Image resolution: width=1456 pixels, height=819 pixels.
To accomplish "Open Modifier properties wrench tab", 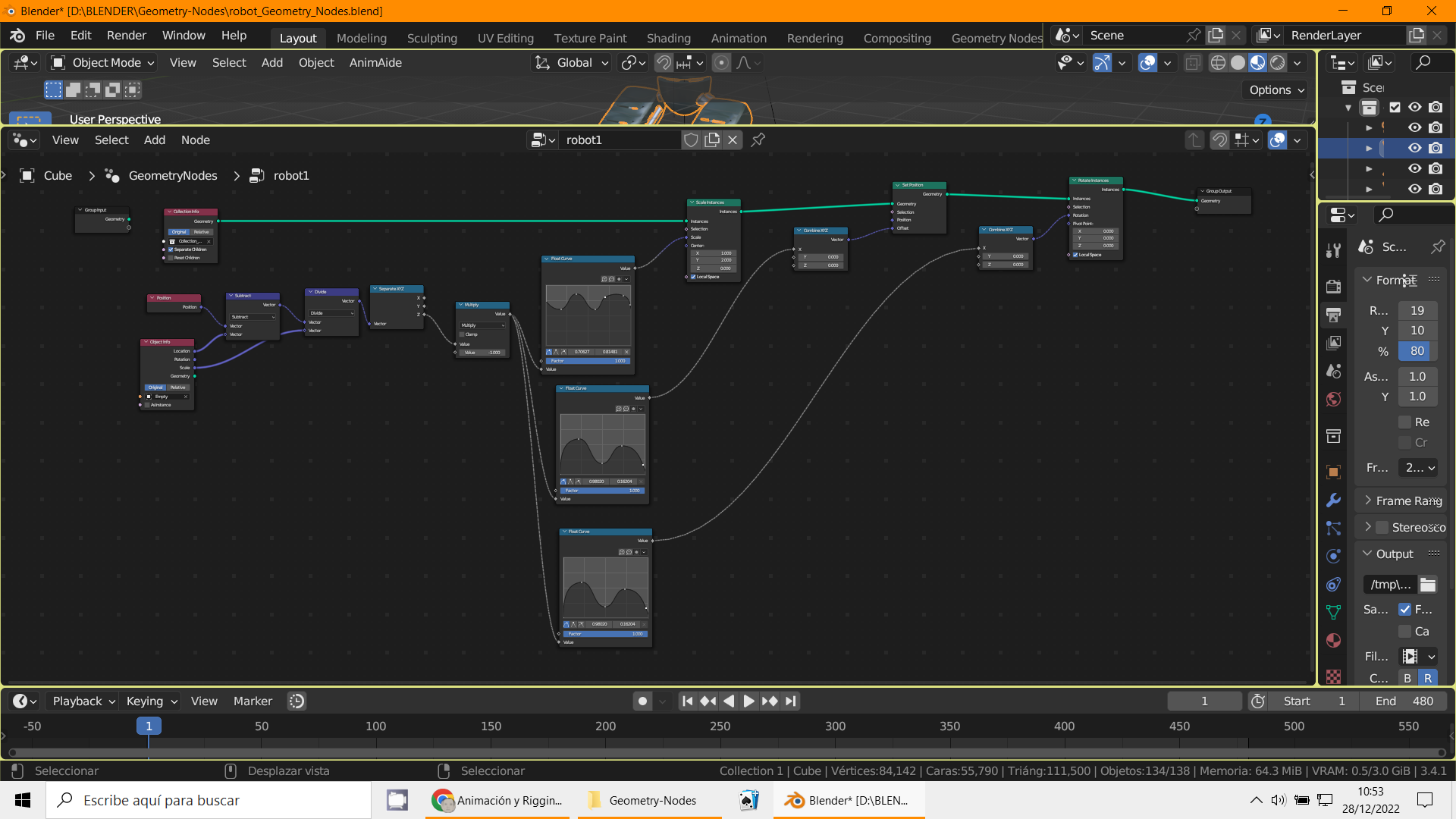I will point(1333,500).
